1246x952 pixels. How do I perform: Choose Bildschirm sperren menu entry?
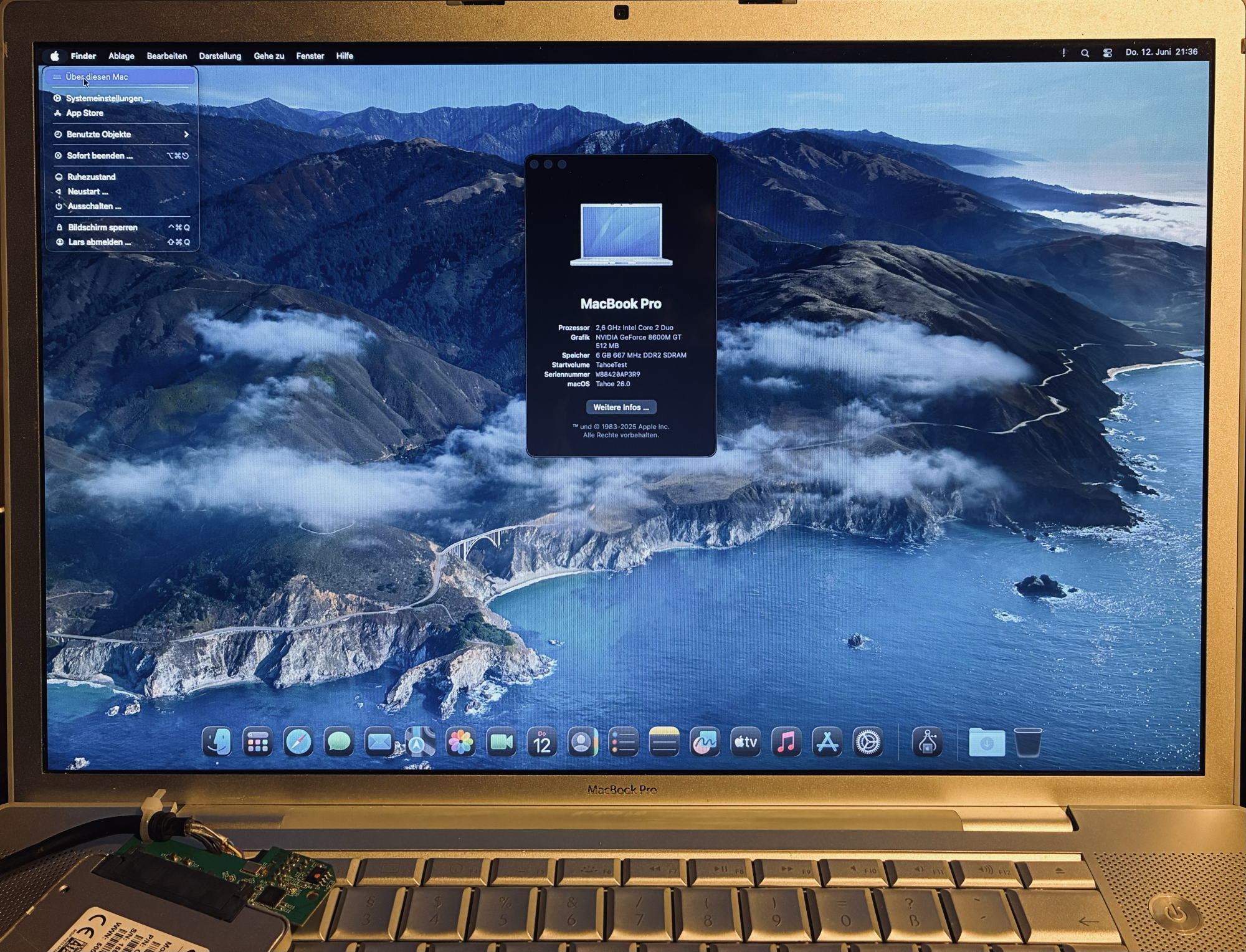(x=103, y=227)
